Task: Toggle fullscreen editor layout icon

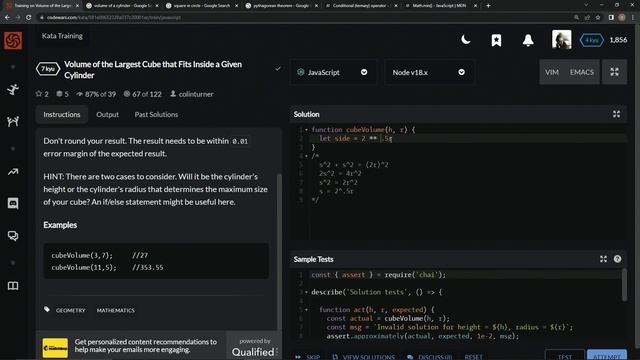Action: 614,72
